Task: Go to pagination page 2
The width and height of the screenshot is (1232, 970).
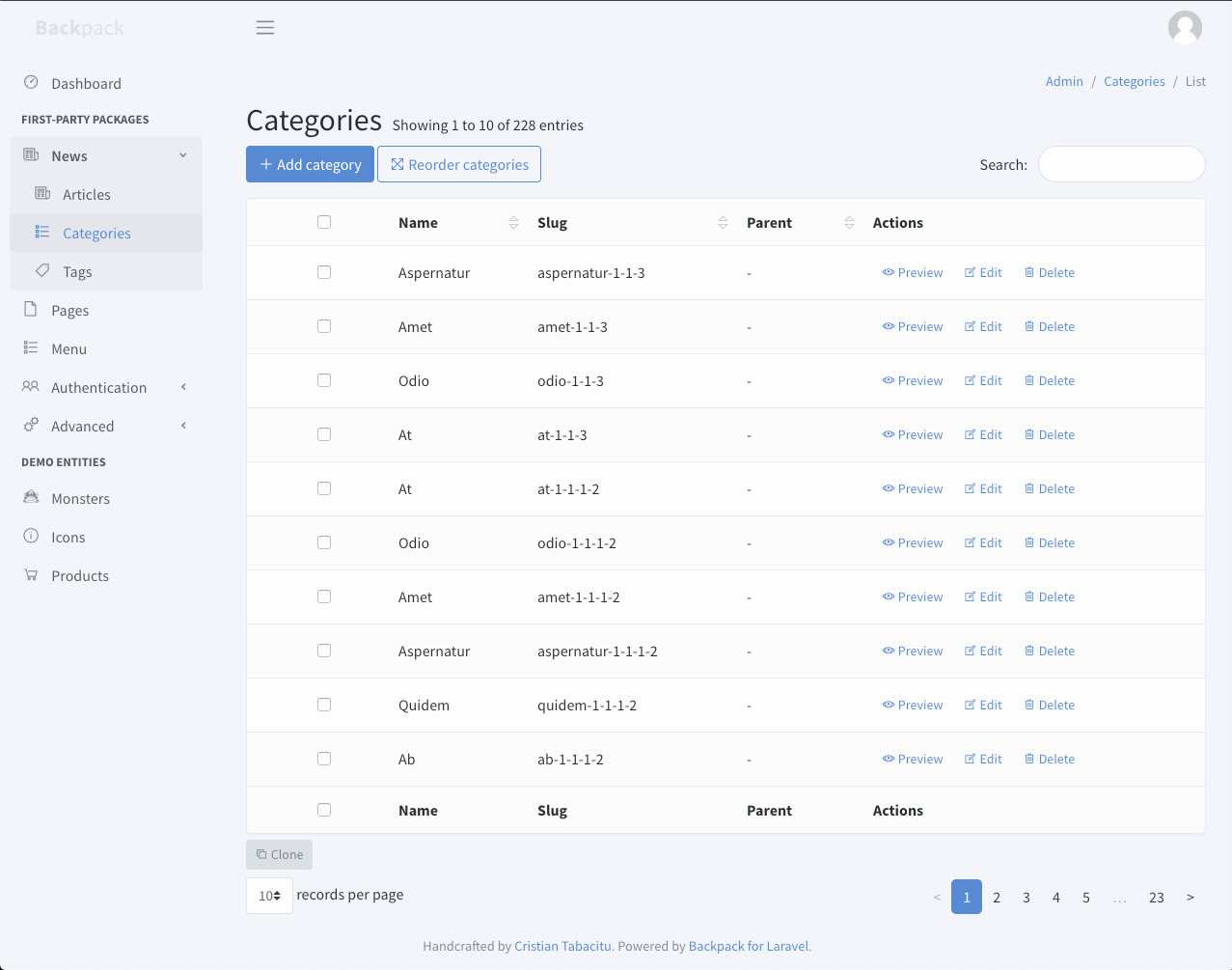Action: click(997, 897)
